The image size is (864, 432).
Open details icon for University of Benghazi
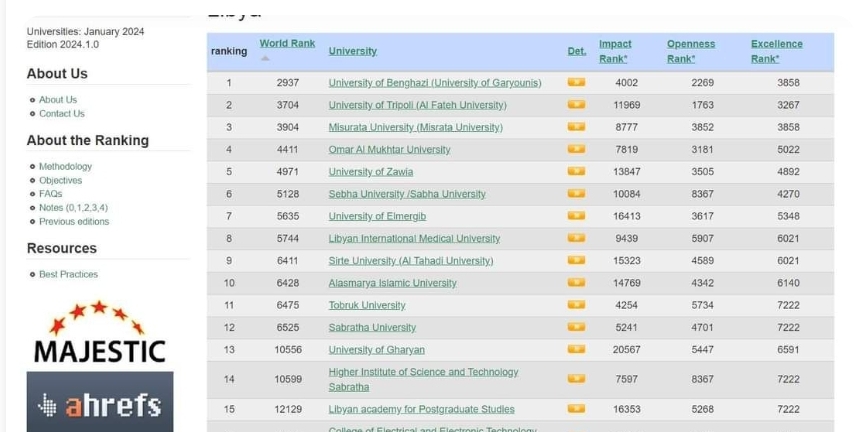click(576, 83)
